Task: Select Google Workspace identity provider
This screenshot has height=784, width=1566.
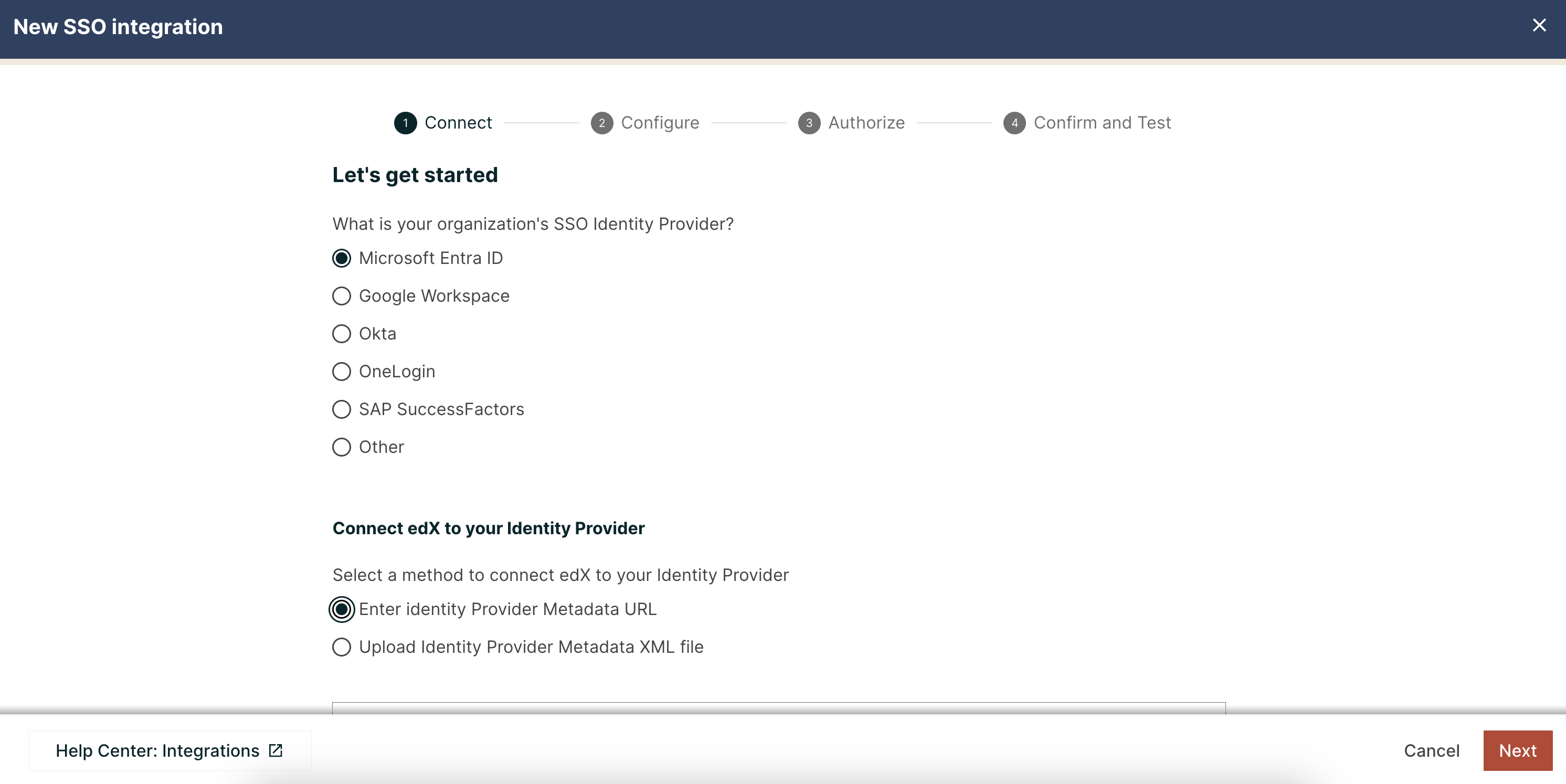Action: (342, 296)
